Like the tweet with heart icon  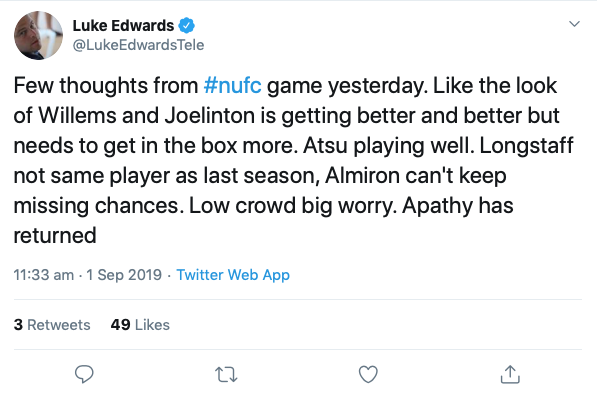[368, 374]
